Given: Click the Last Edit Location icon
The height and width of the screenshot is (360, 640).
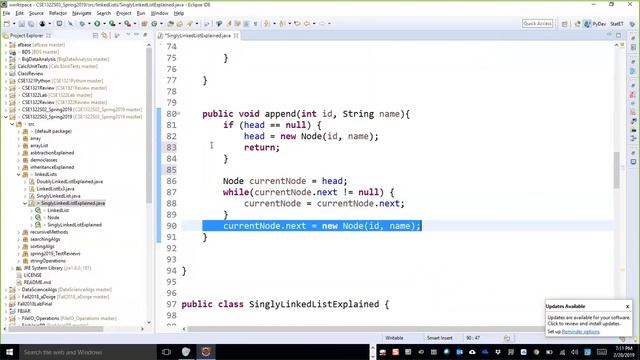Looking at the screenshot, I should tap(298, 24).
